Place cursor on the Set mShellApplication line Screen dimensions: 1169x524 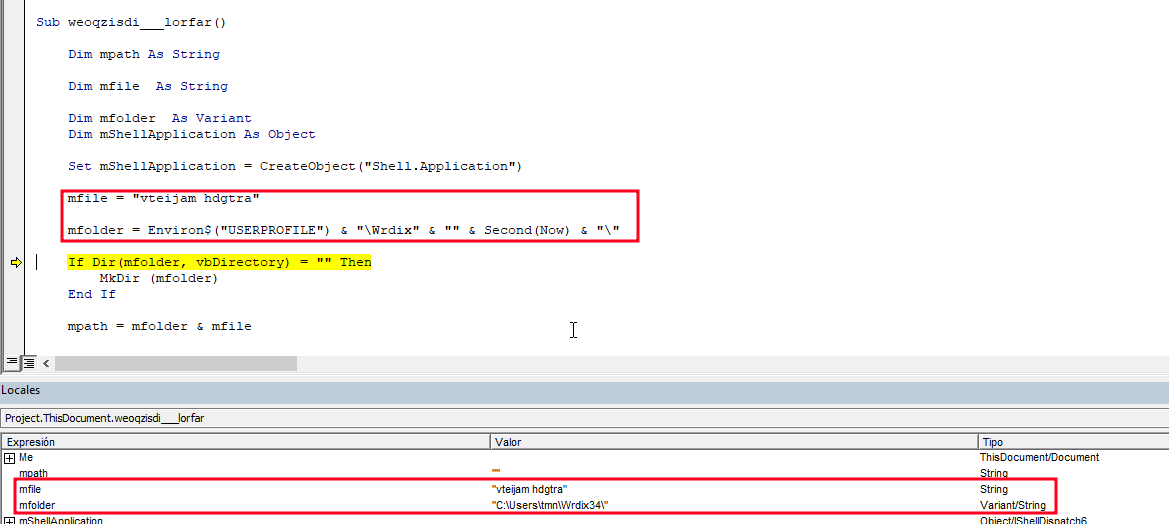click(295, 166)
